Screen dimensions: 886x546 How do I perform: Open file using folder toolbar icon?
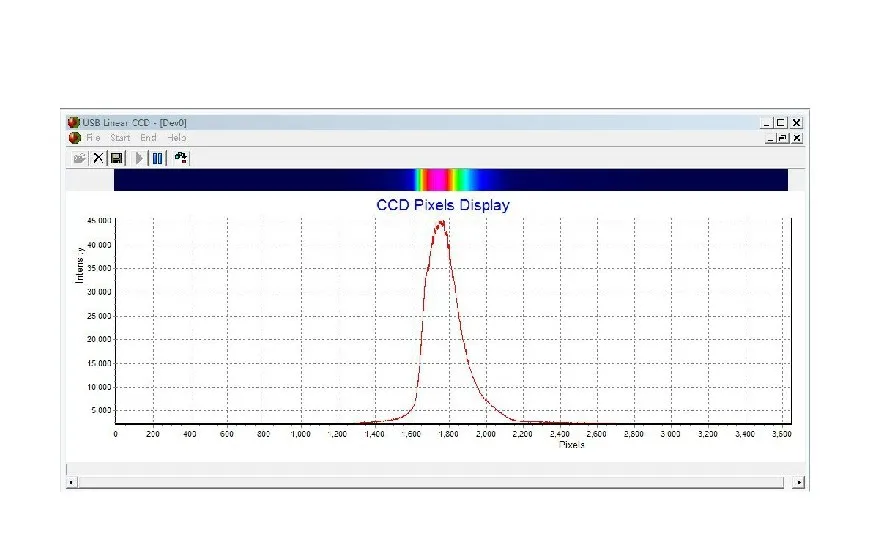click(80, 158)
